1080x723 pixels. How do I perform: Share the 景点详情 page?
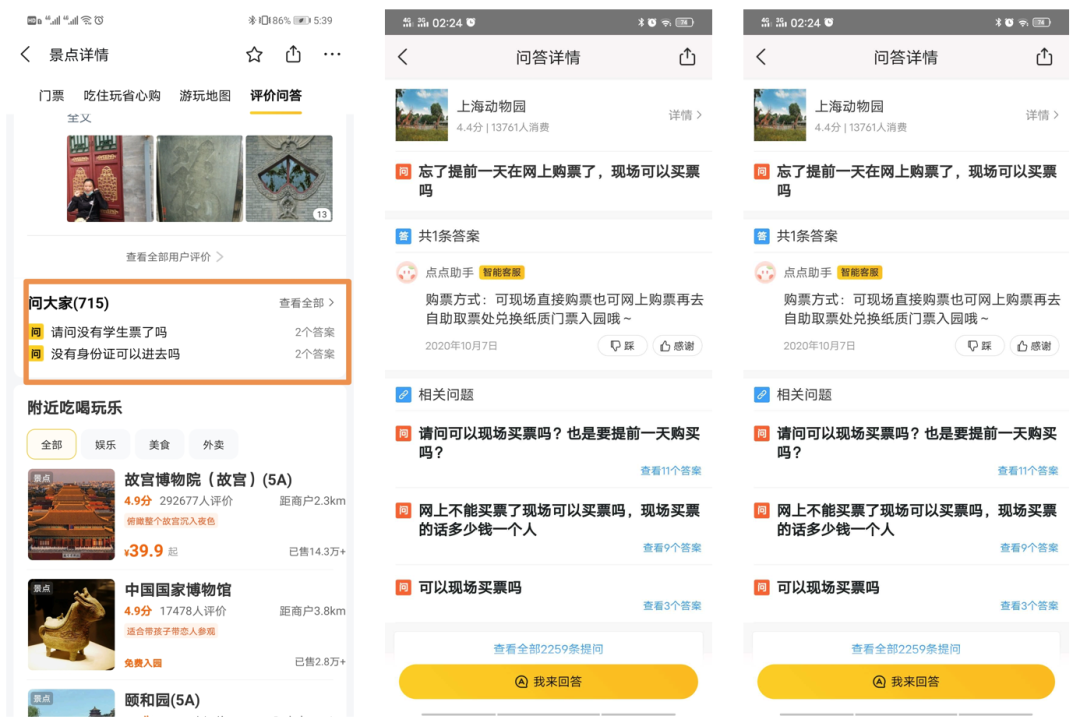293,54
